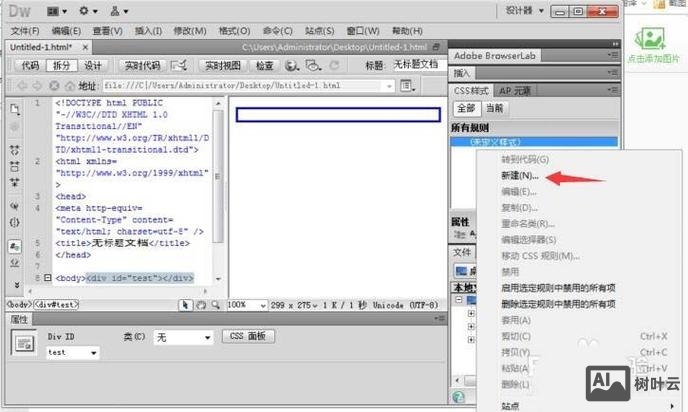Choose 删除选定规则中禁用的所有项 in context menu
Viewport: 688px width, 412px height.
click(558, 304)
